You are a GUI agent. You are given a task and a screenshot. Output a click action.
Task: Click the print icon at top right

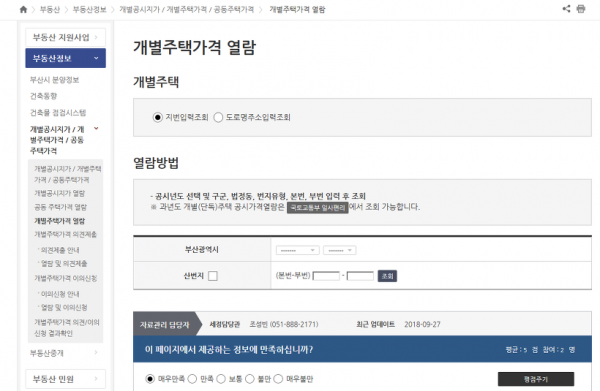click(581, 9)
